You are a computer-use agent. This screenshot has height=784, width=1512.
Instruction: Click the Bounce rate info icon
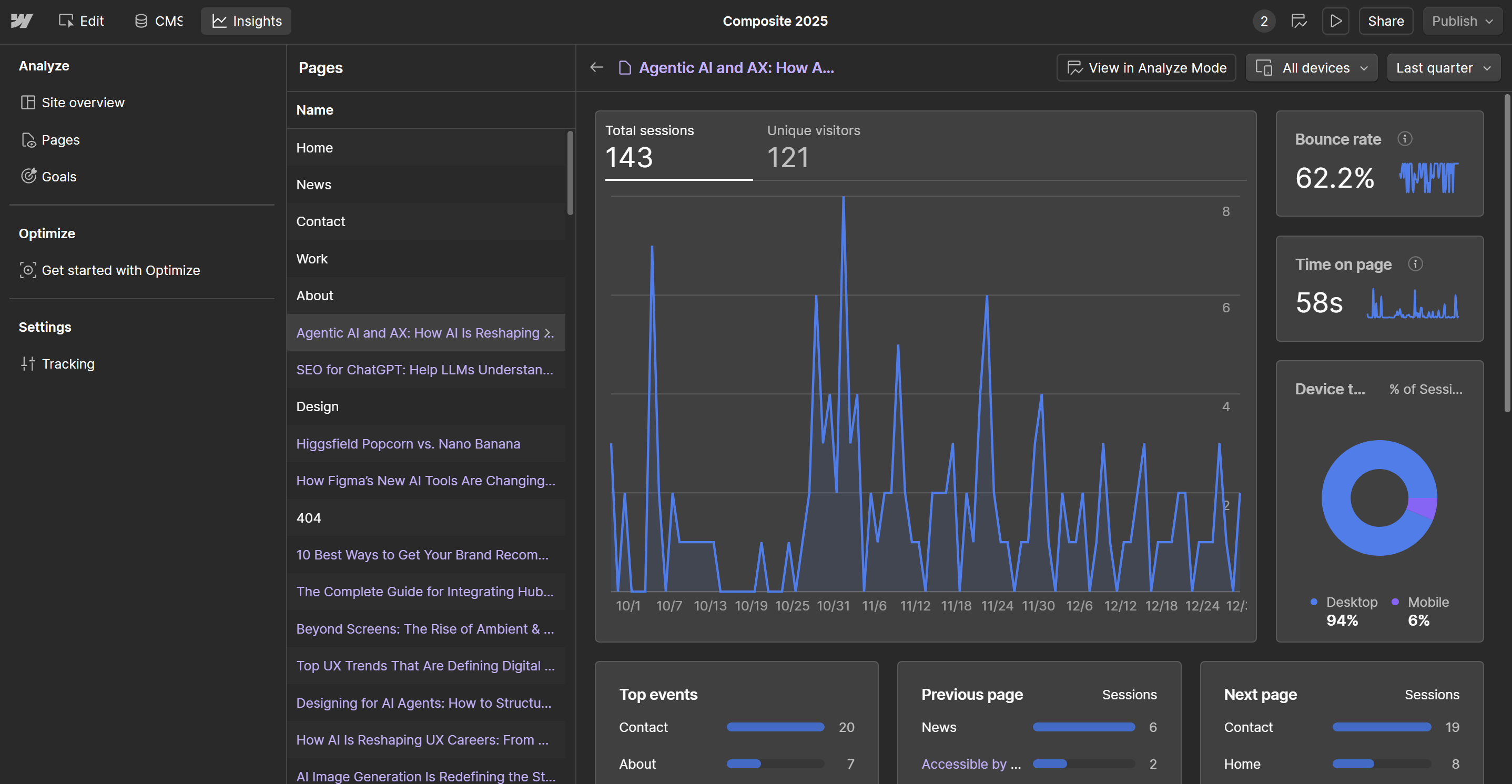[x=1405, y=138]
